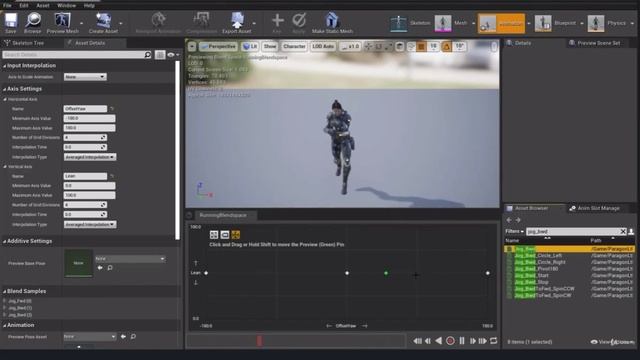Open the Preview Base Pose asset dropdown
This screenshot has width=640, height=360.
[x=130, y=259]
